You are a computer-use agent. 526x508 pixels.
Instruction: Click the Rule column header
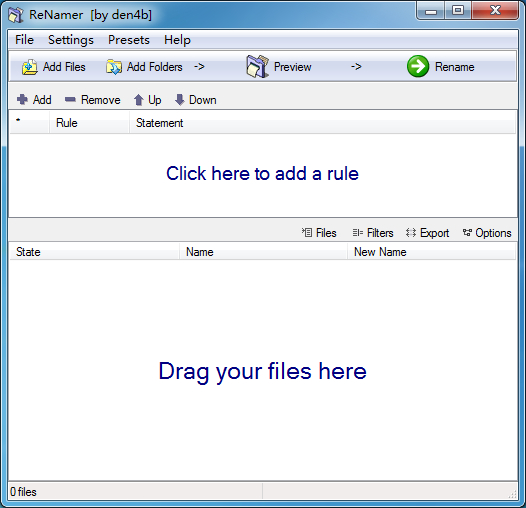pyautogui.click(x=90, y=123)
